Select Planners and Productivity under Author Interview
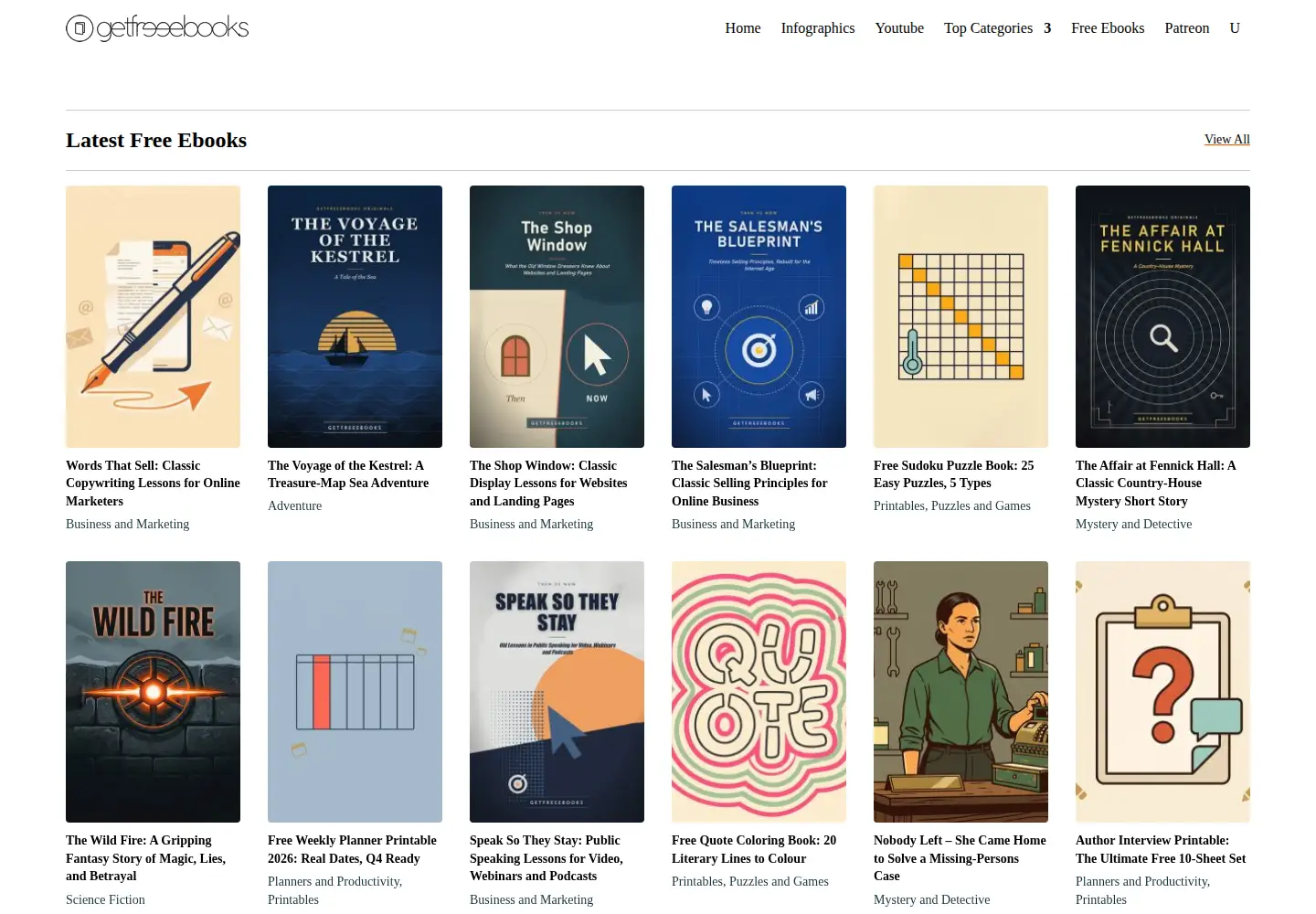Image resolution: width=1316 pixels, height=914 pixels. pyautogui.click(x=1141, y=881)
